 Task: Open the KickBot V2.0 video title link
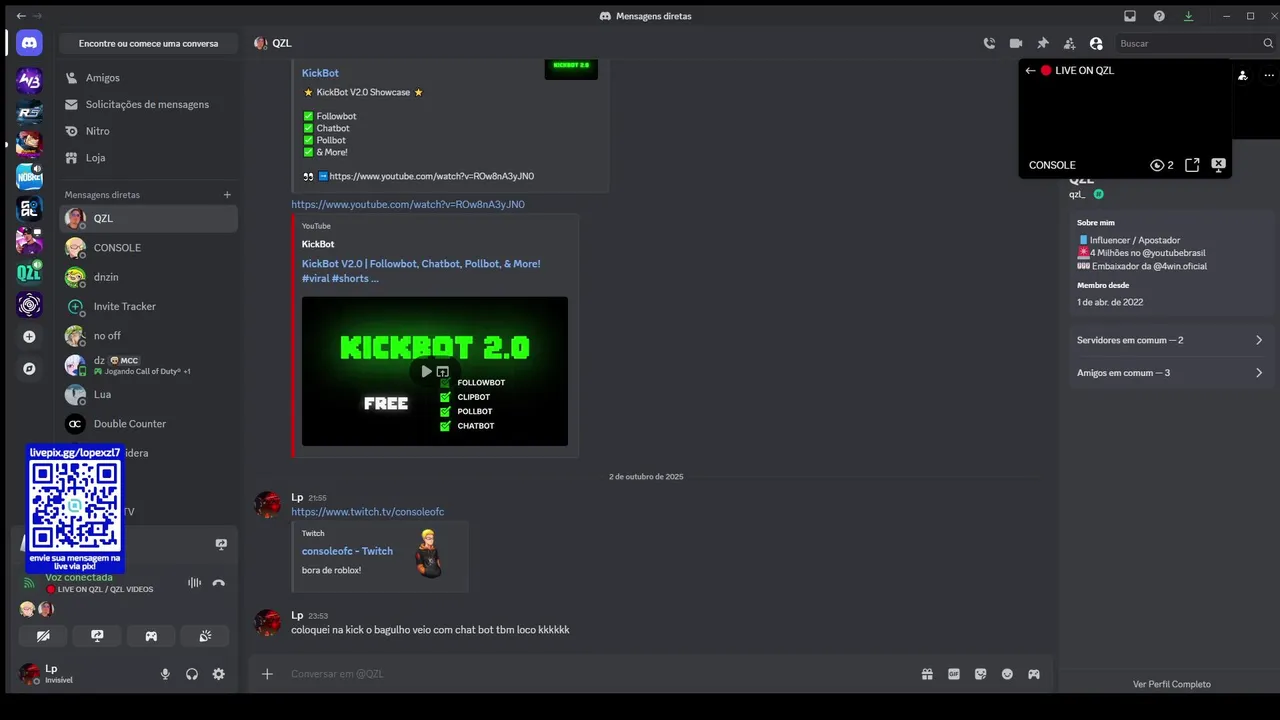tap(421, 271)
